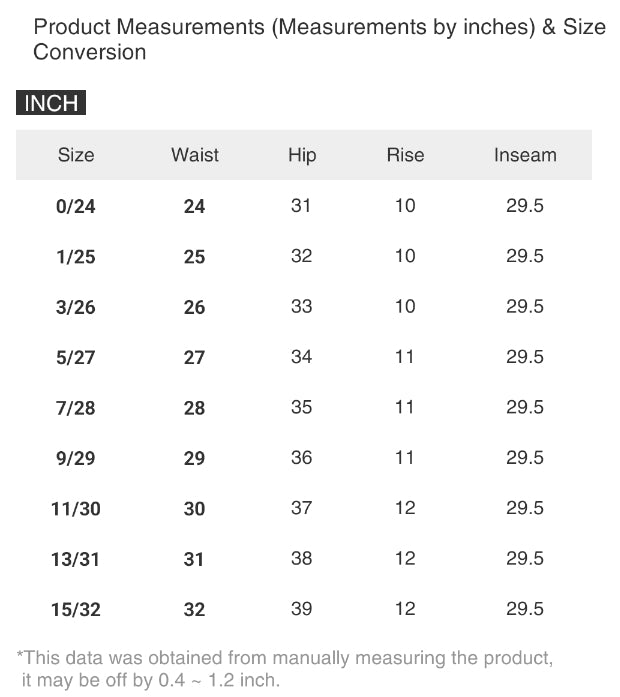Click the 11/30 size cell
Image resolution: width=620 pixels, height=697 pixels.
click(76, 509)
